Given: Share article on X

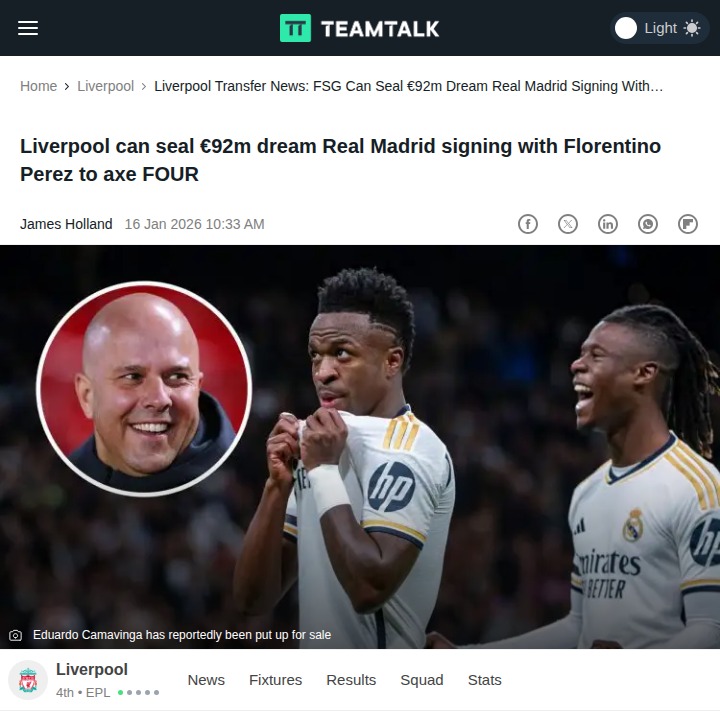Looking at the screenshot, I should click(568, 224).
